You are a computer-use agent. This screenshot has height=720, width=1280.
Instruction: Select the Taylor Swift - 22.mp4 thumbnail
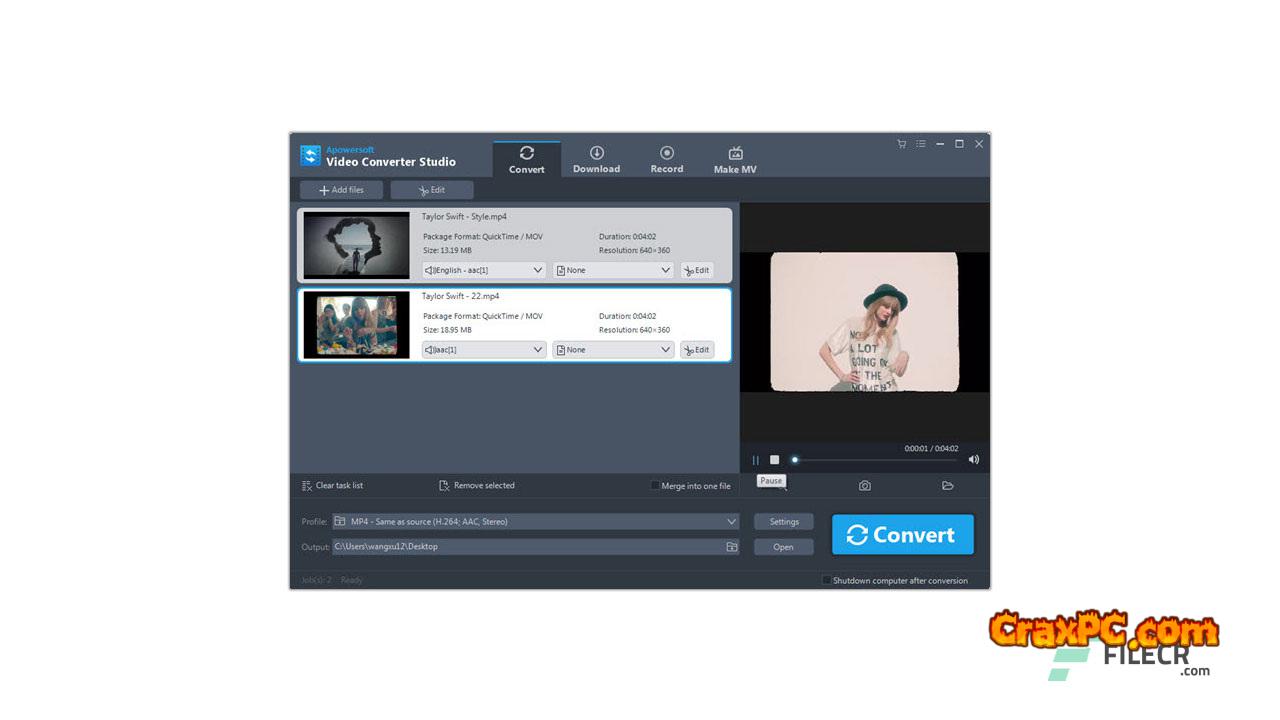click(357, 325)
